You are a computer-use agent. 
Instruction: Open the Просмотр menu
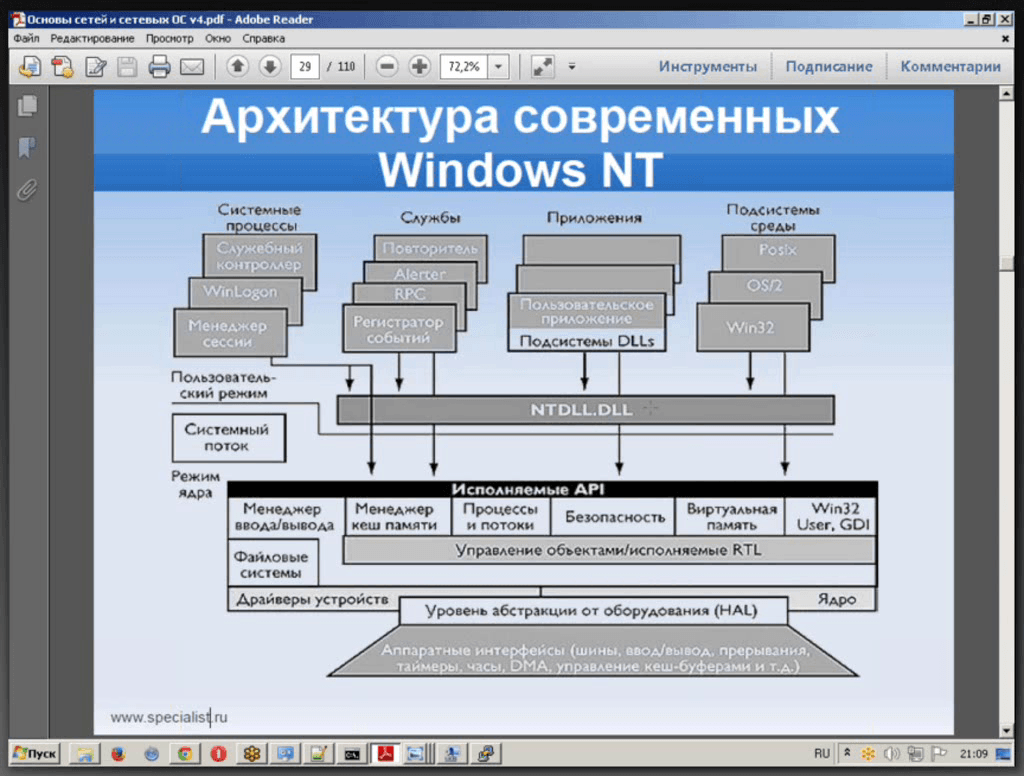169,39
